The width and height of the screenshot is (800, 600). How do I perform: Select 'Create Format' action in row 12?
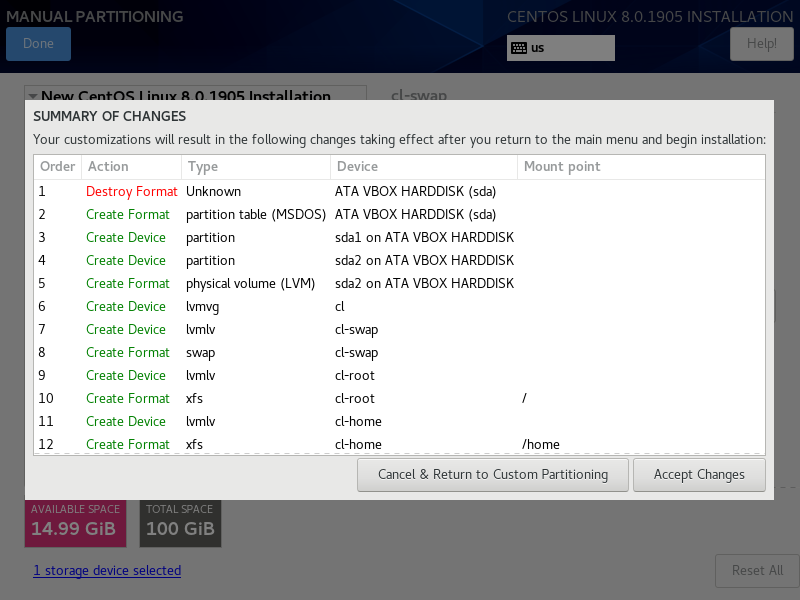pos(128,444)
